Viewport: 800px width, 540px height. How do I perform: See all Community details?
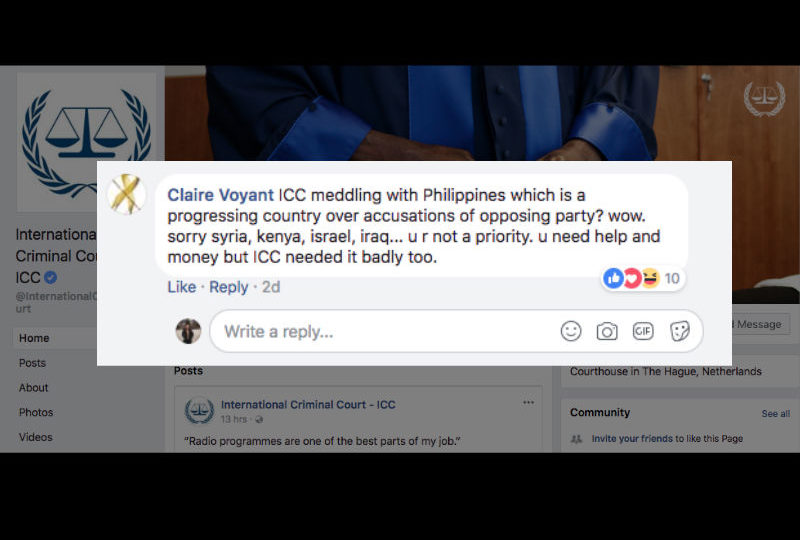tap(776, 413)
